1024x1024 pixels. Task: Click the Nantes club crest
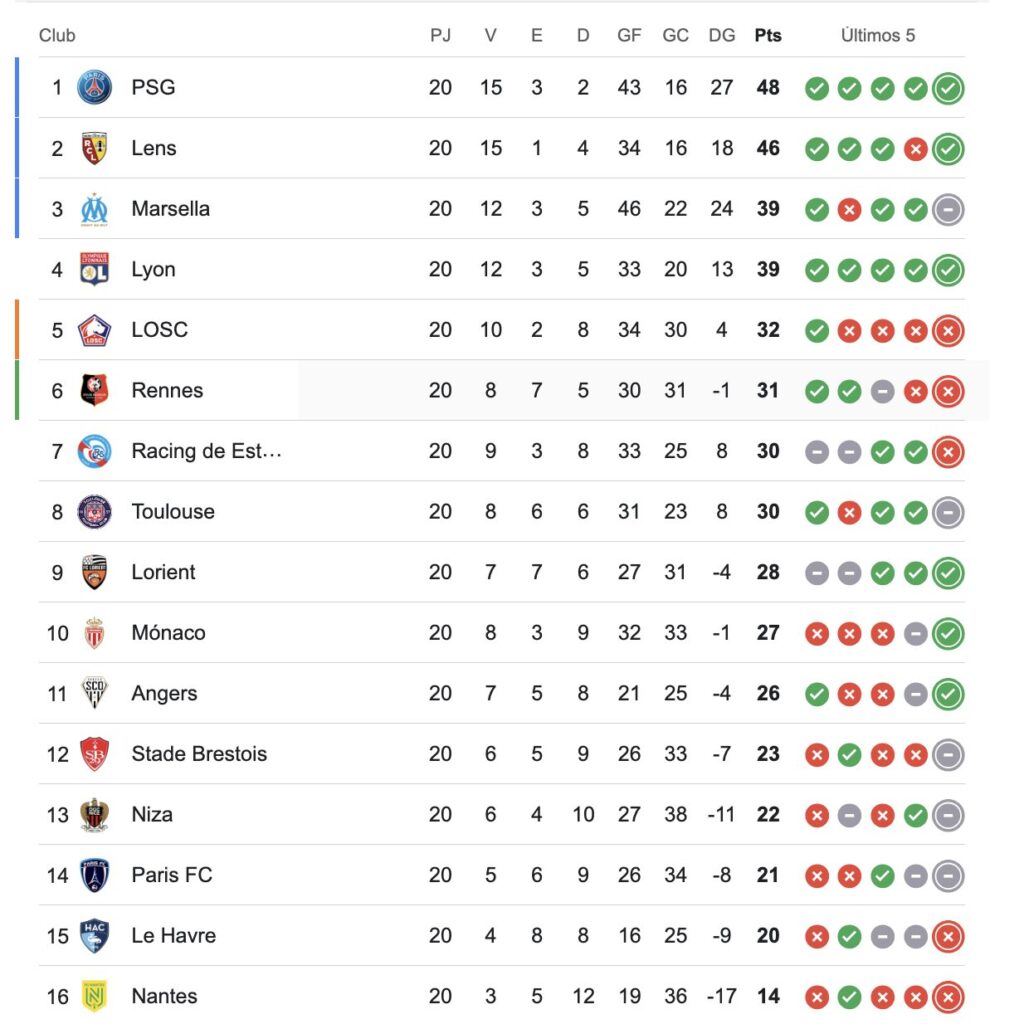tap(95, 996)
